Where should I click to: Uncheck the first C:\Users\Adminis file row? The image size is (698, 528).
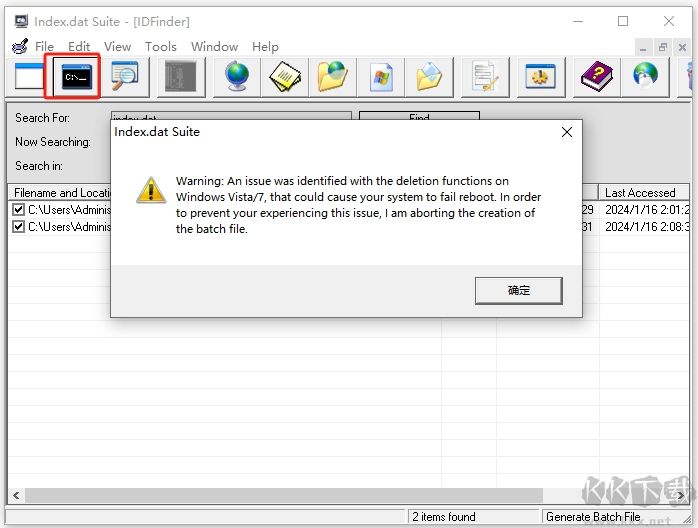(18, 210)
